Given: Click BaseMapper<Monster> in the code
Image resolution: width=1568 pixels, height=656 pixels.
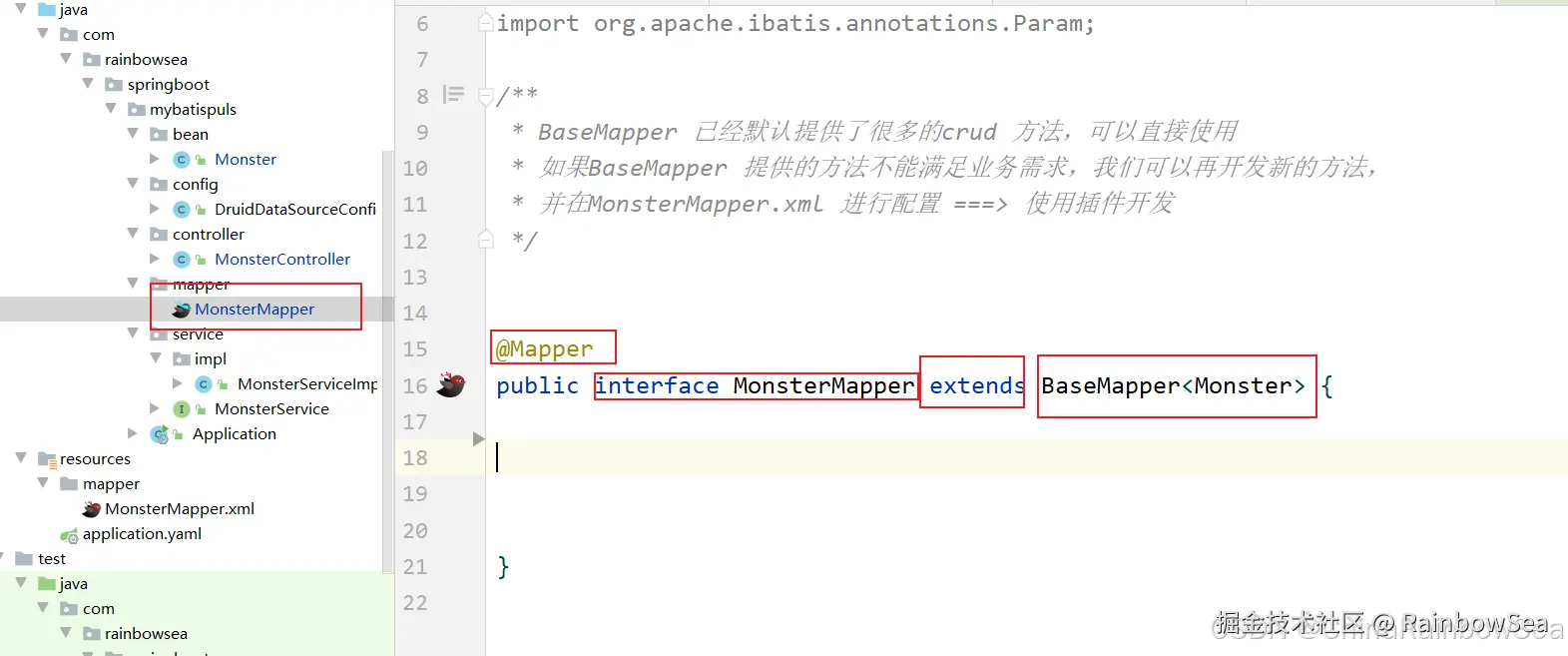Looking at the screenshot, I should click(x=1173, y=385).
